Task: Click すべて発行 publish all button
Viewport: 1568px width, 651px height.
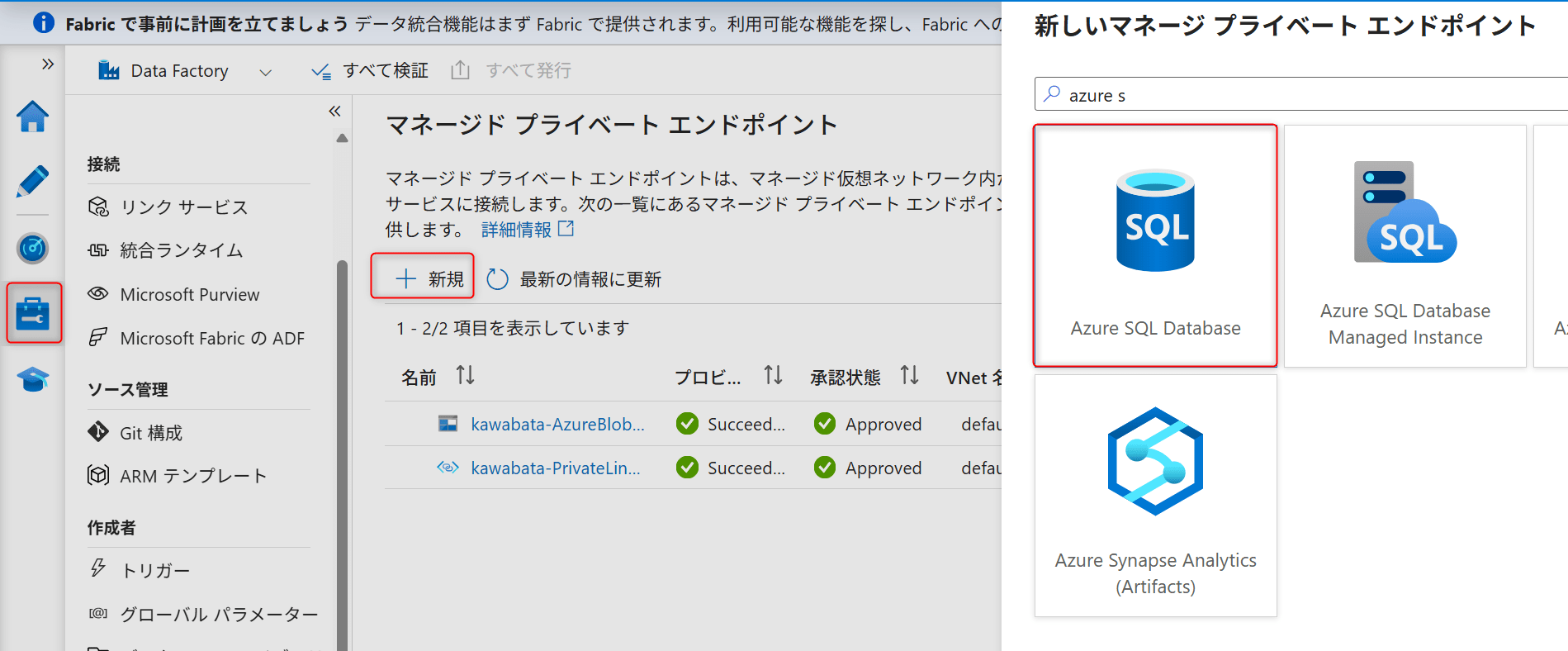Action: point(511,71)
